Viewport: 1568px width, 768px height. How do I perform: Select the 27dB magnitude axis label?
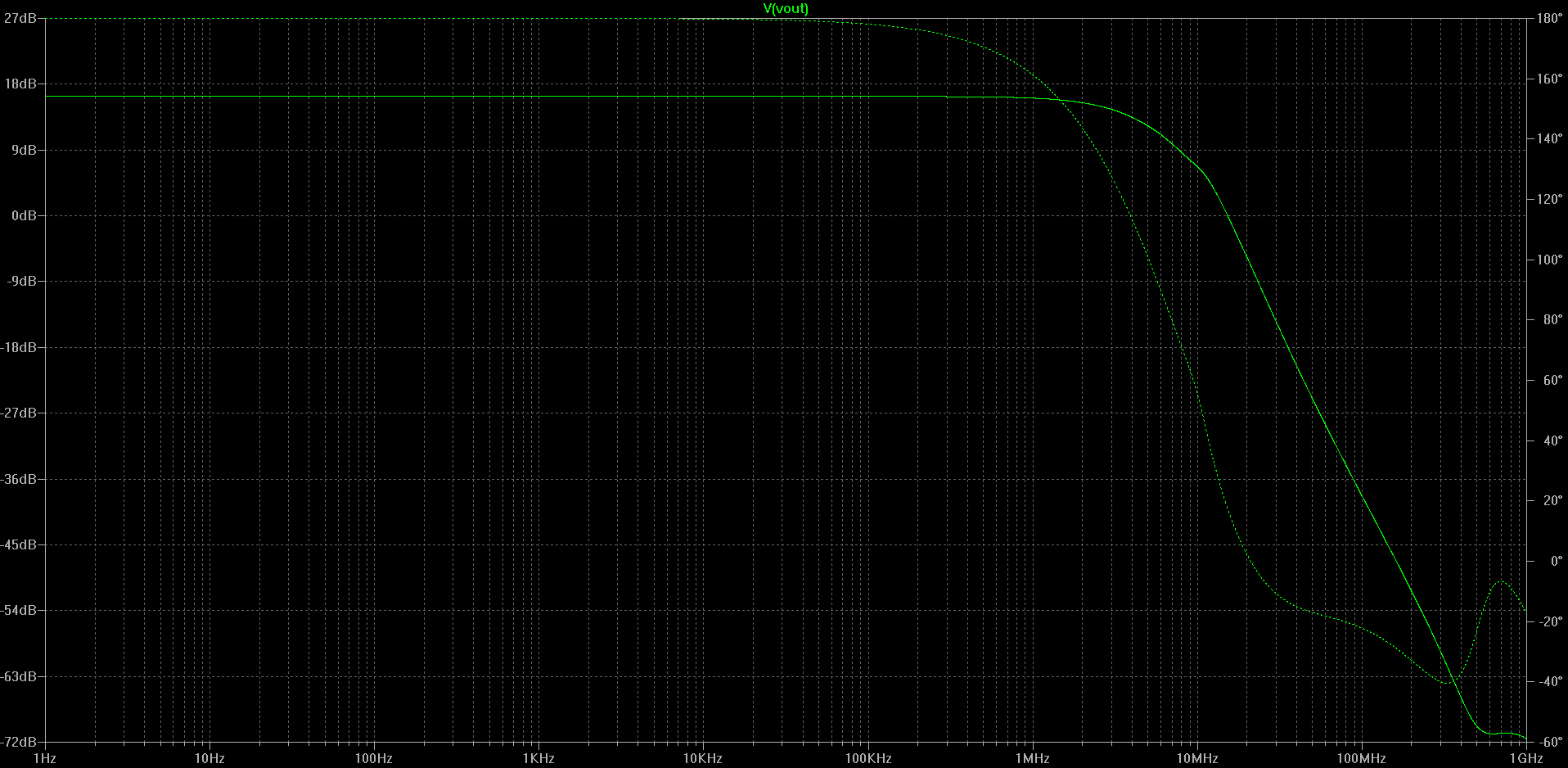point(20,18)
